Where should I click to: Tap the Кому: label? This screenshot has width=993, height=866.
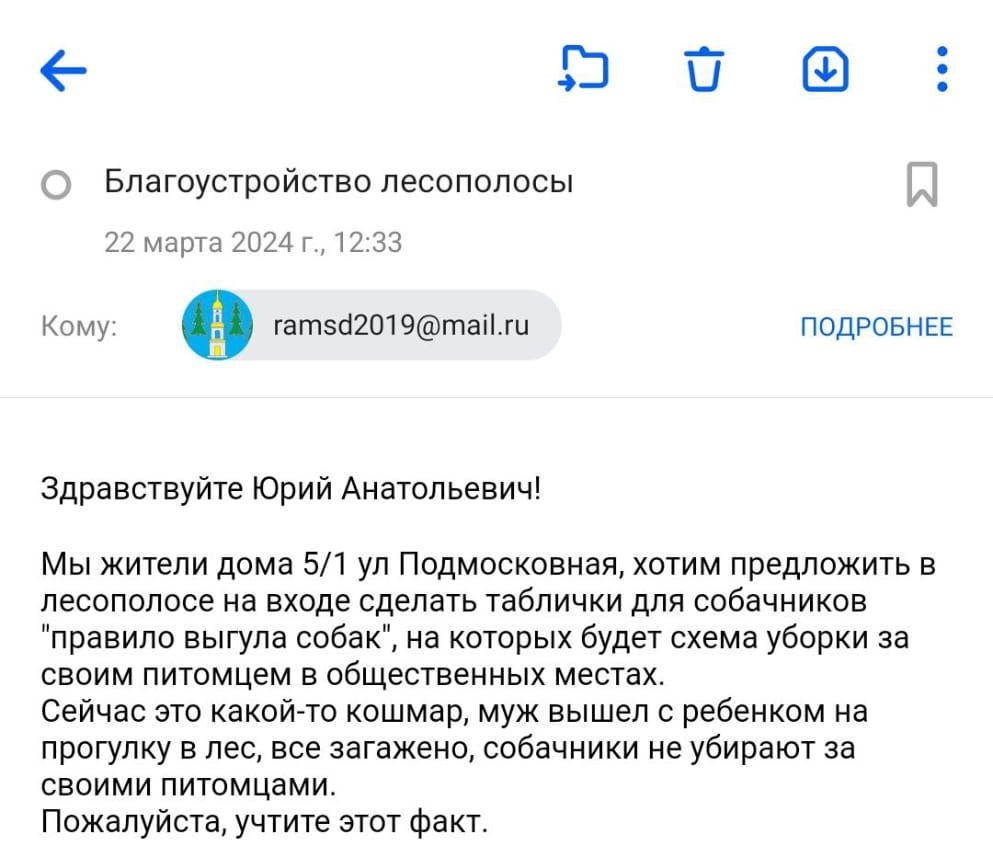(78, 327)
